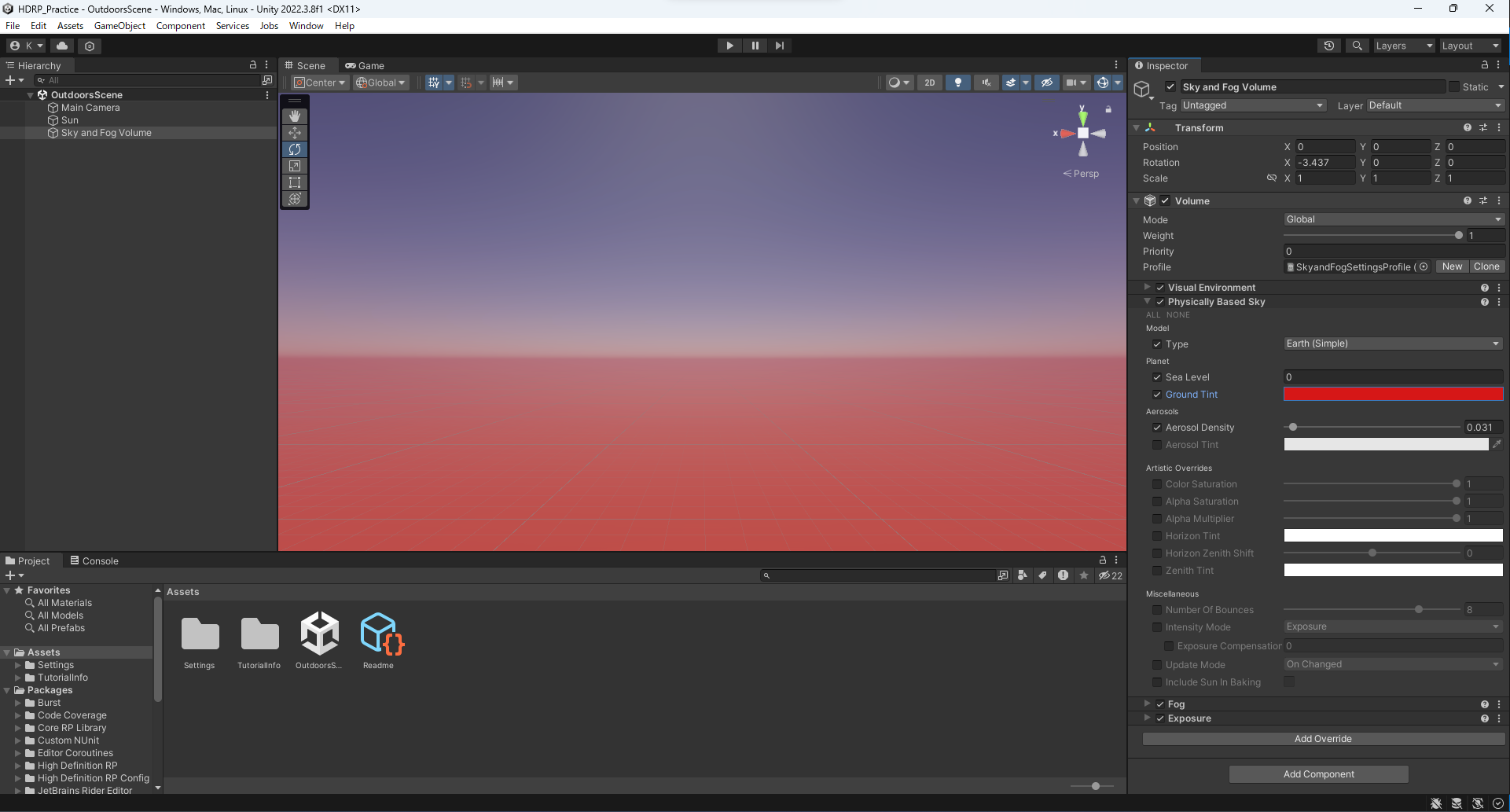Click the Clone profile button

[1486, 266]
